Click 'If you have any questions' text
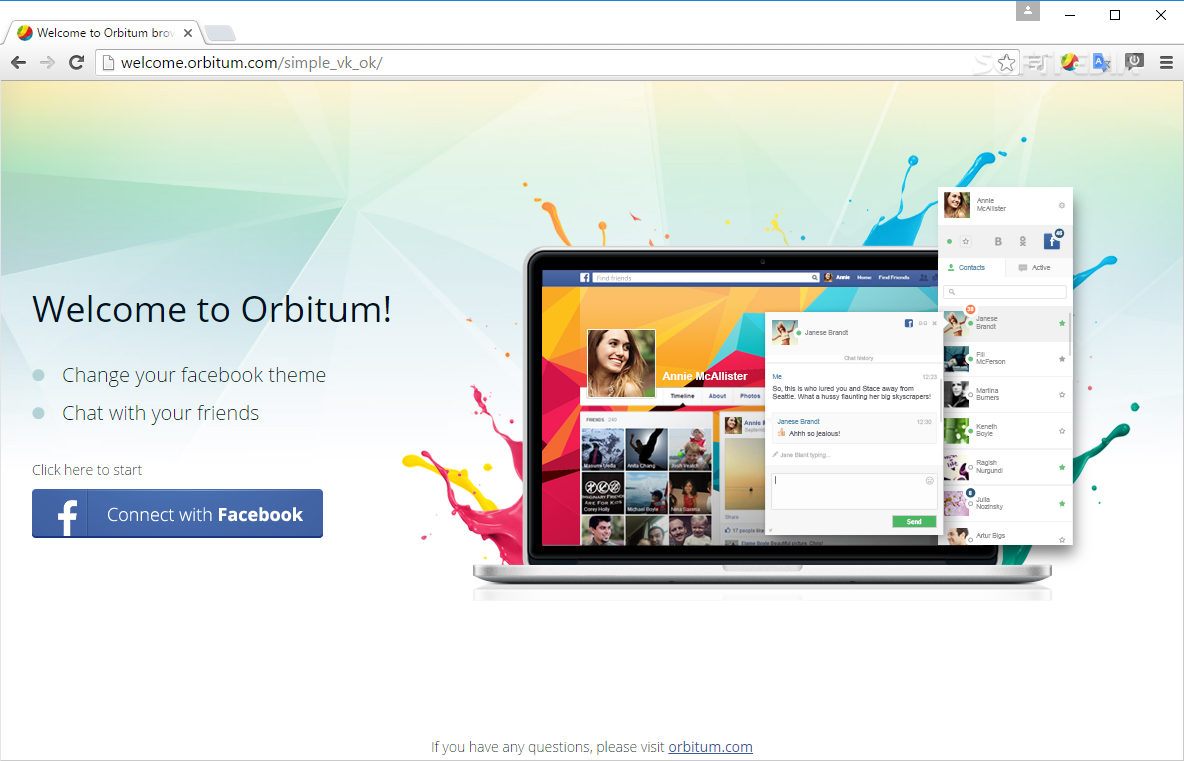1184x761 pixels. point(511,747)
